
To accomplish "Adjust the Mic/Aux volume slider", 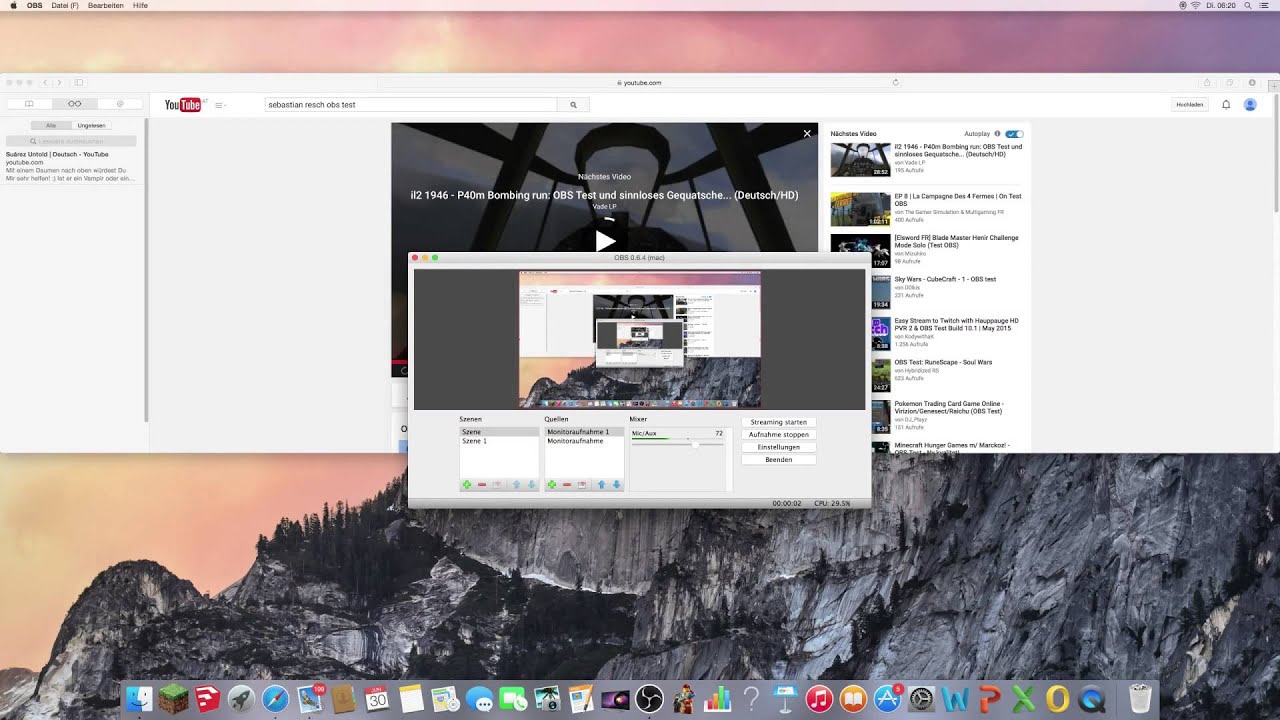I will pos(677,443).
